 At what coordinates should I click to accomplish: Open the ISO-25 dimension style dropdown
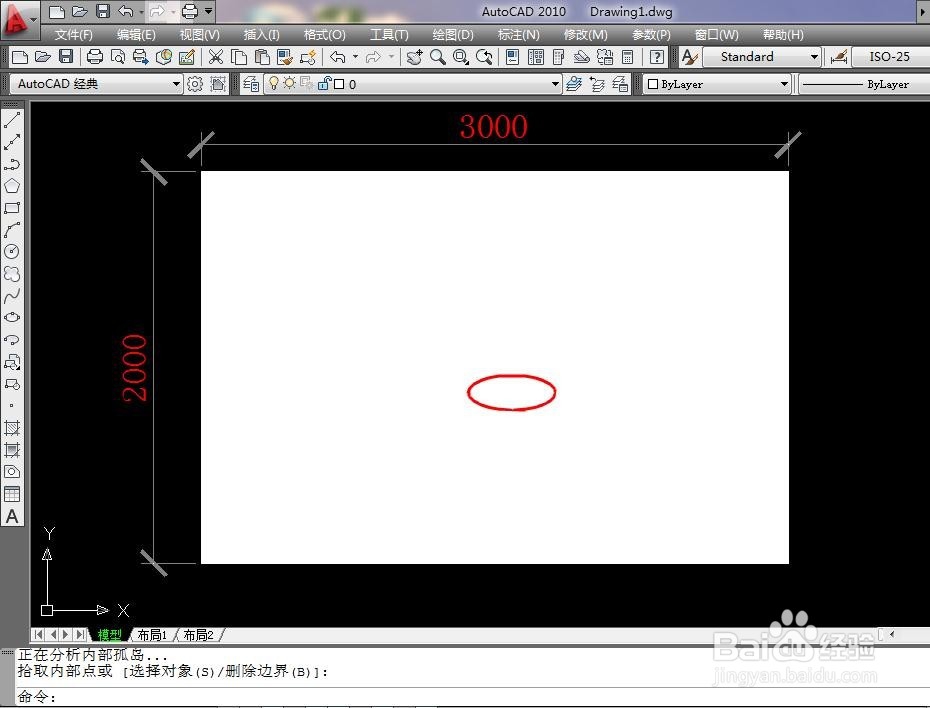point(890,57)
